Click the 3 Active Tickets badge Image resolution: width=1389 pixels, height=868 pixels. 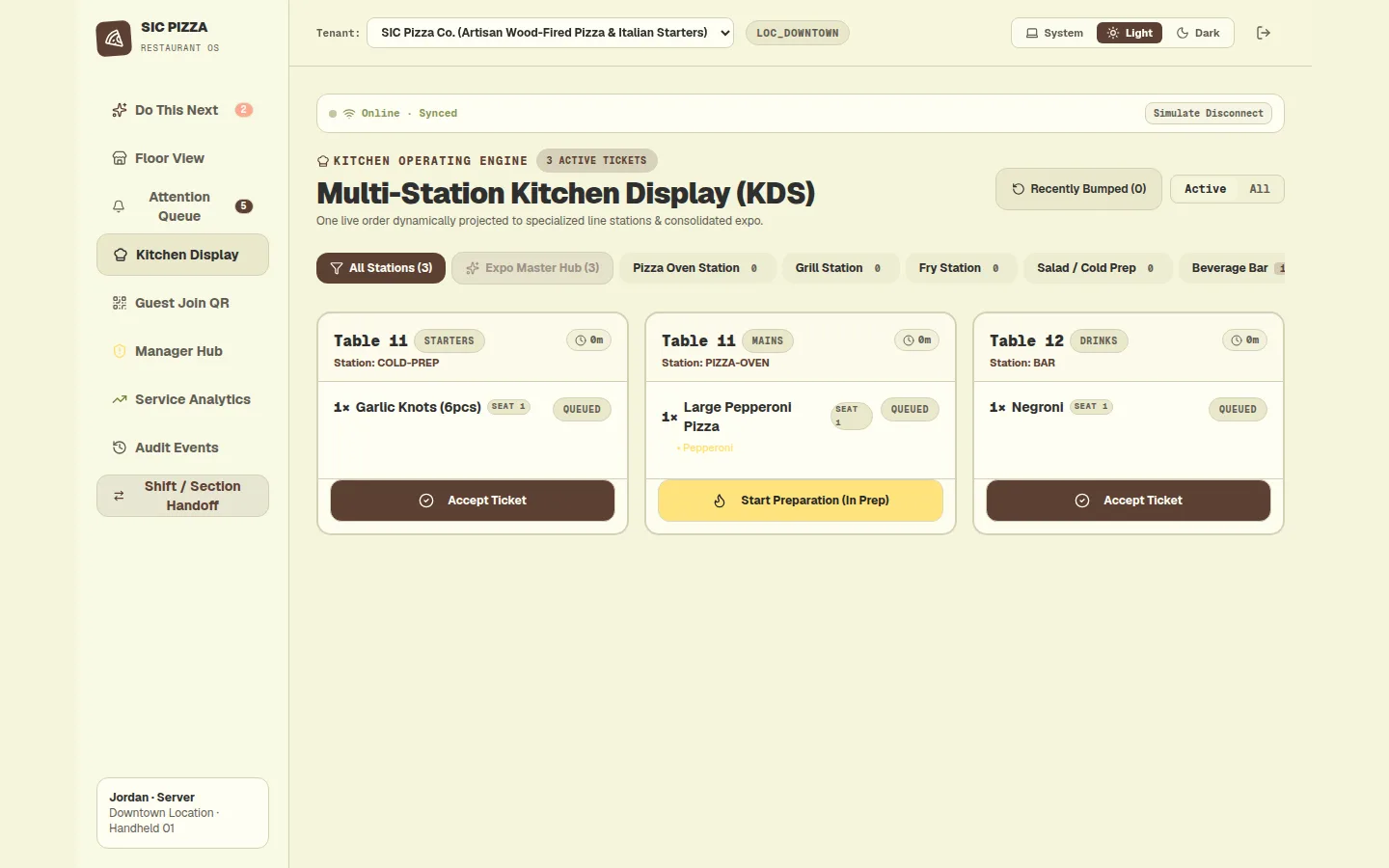597,161
